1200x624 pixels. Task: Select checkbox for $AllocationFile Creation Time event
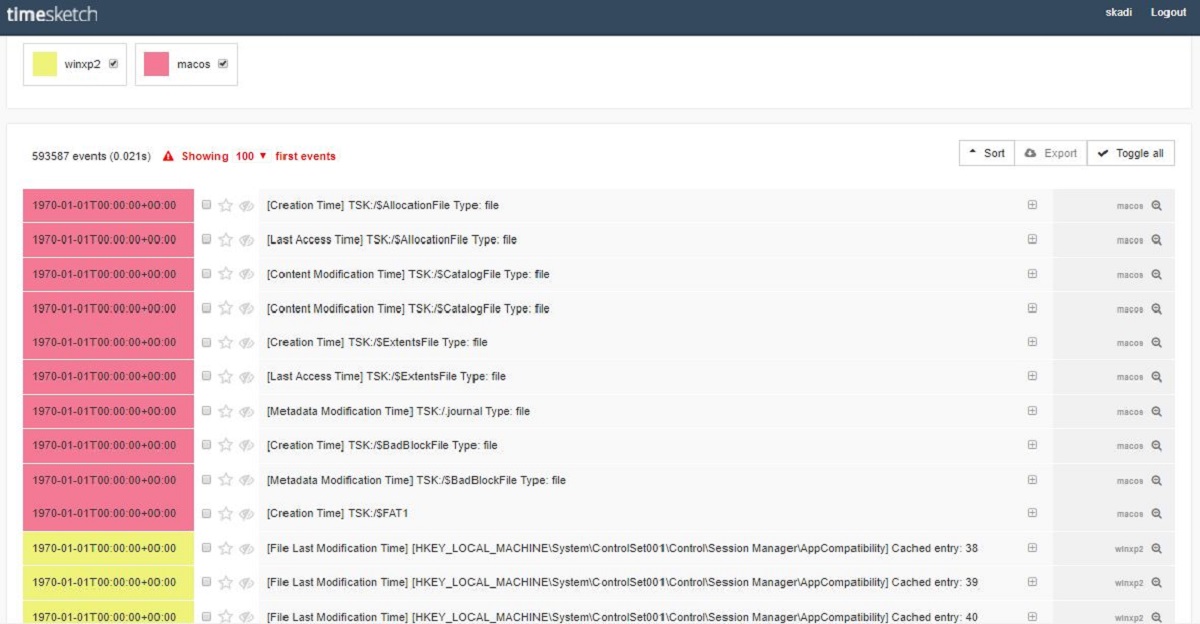click(x=206, y=205)
